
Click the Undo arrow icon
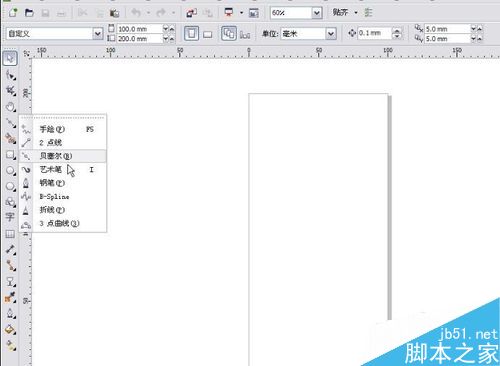(x=136, y=13)
